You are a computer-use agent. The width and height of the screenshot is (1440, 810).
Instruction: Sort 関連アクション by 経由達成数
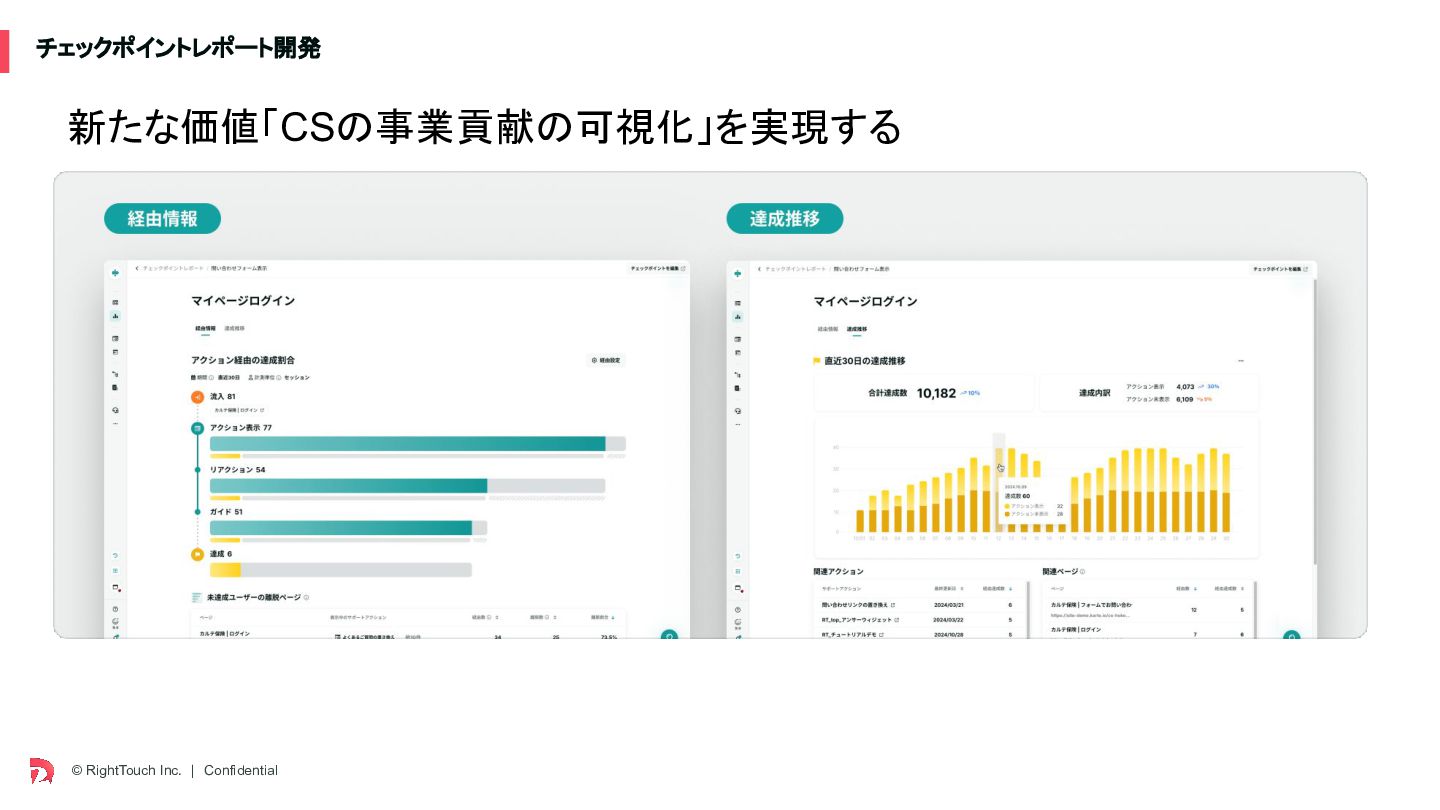tap(998, 589)
